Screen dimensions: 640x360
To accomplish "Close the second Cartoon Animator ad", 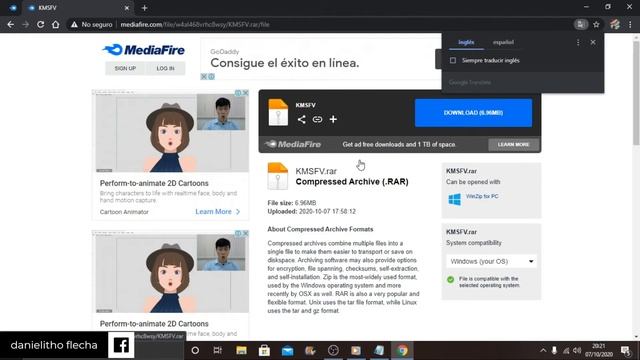I will point(245,233).
